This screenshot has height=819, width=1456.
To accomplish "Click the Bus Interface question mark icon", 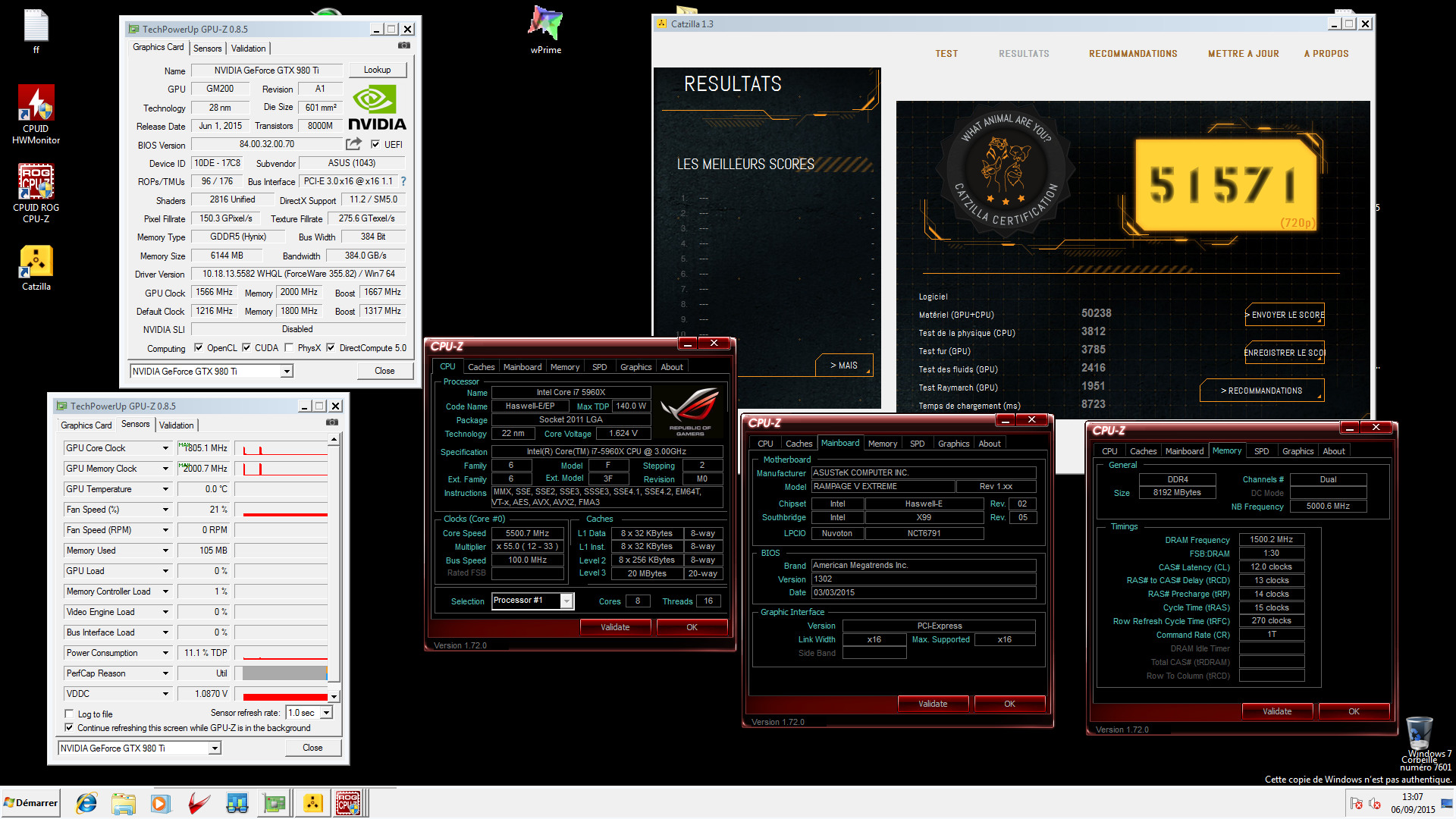I will (x=403, y=181).
